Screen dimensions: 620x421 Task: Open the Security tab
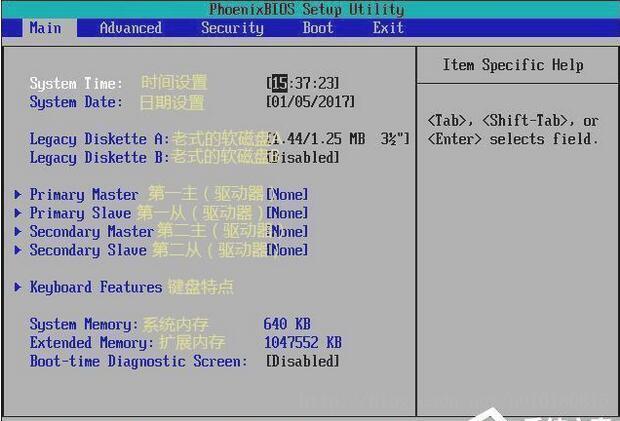coord(232,28)
